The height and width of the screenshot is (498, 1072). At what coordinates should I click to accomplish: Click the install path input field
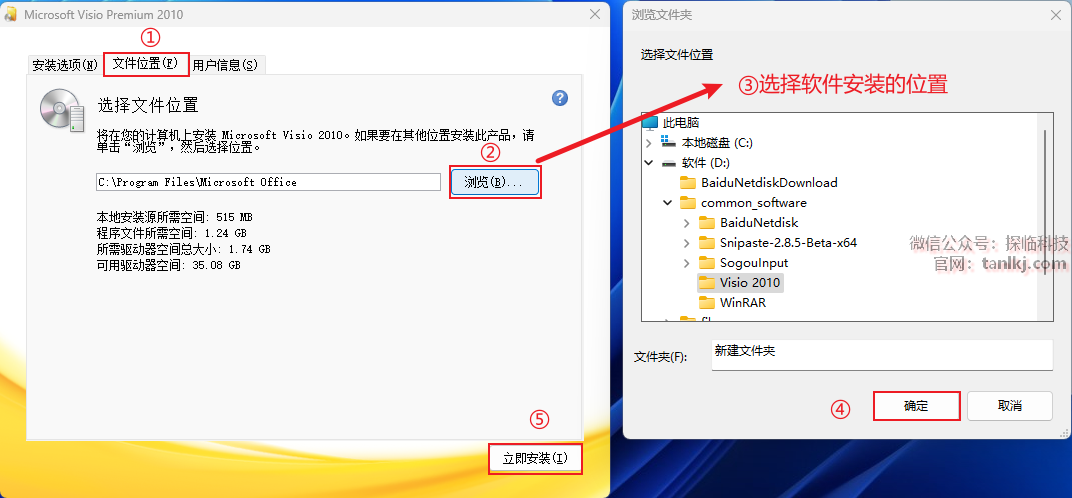pos(268,182)
